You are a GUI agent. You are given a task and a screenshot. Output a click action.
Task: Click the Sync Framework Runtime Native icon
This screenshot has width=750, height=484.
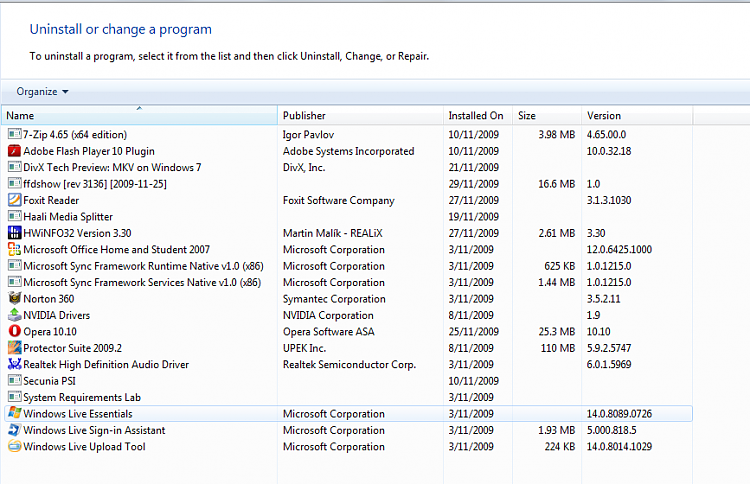pyautogui.click(x=15, y=266)
